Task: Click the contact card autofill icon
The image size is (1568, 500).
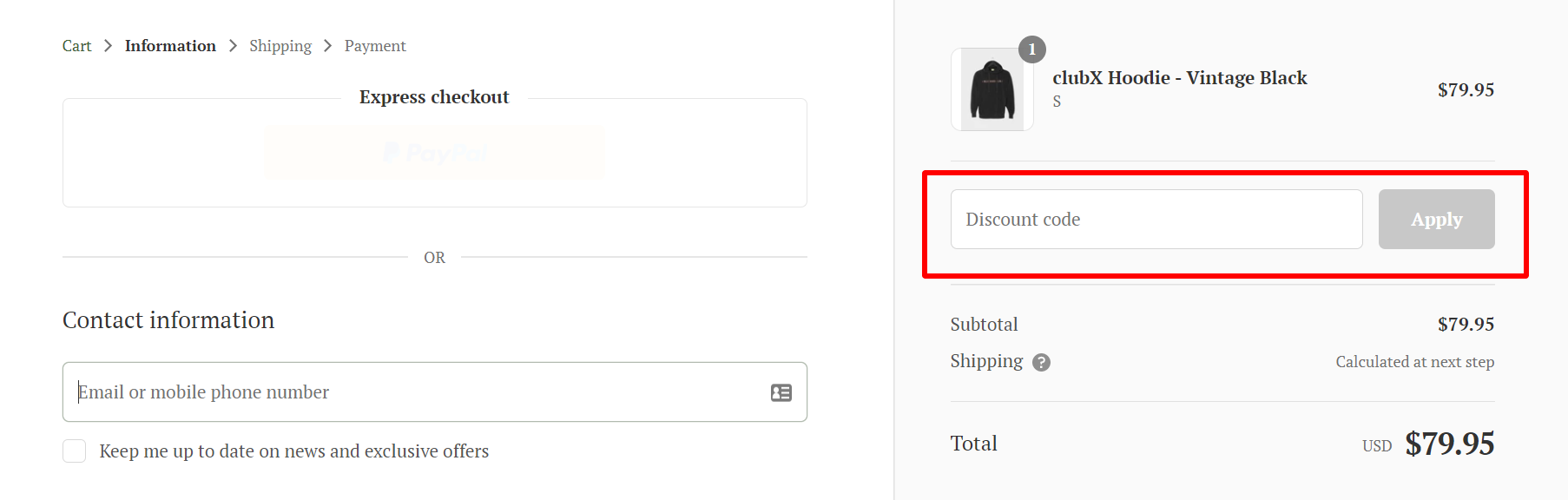Action: pyautogui.click(x=781, y=392)
